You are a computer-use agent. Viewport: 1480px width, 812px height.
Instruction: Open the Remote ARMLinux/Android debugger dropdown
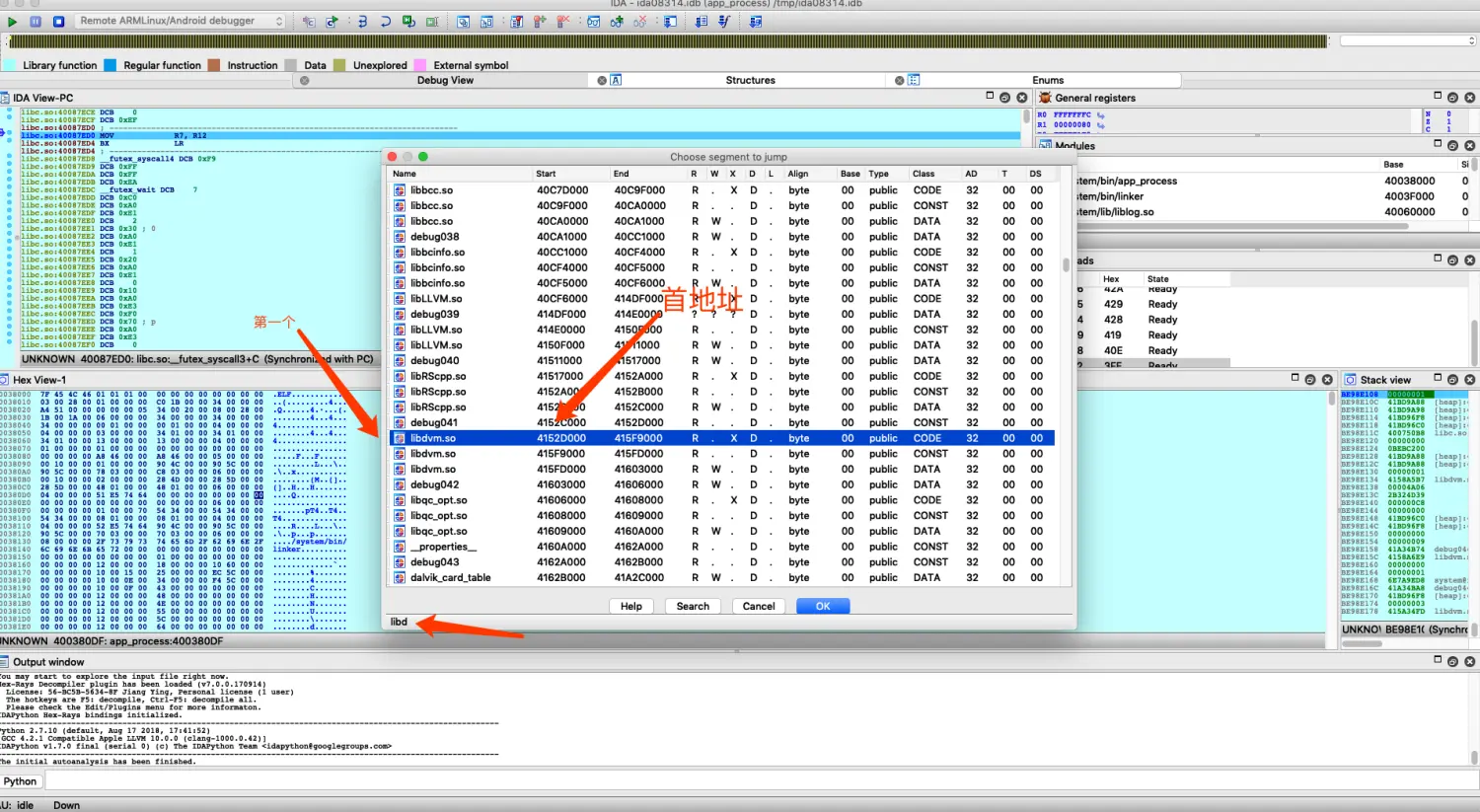(x=180, y=21)
